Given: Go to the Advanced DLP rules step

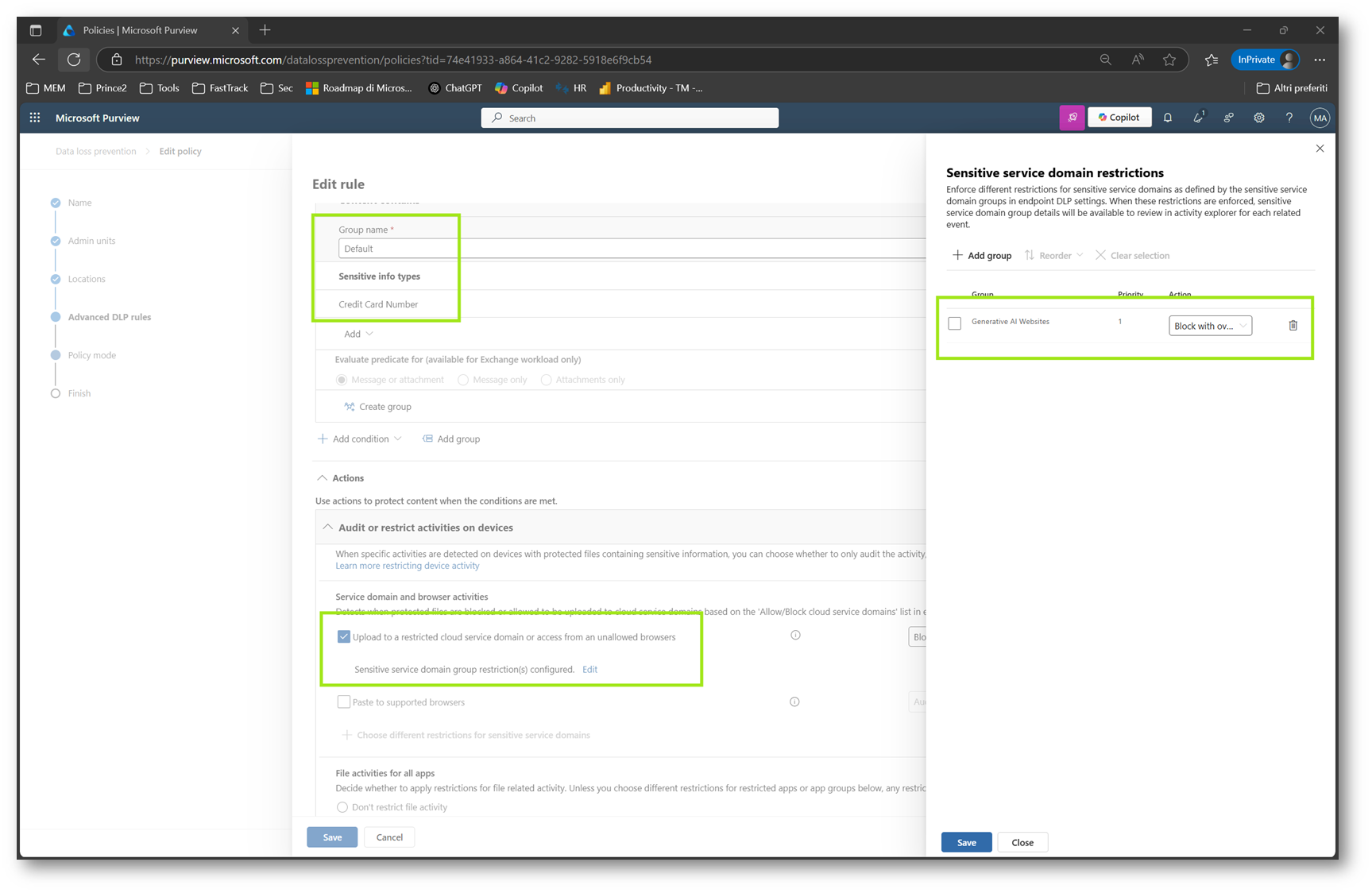Looking at the screenshot, I should (x=109, y=317).
